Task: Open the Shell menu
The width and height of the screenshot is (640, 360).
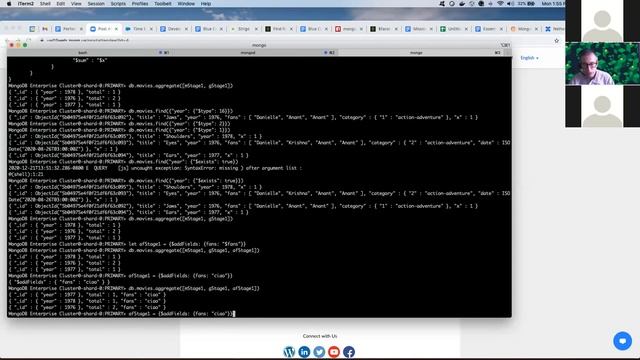Action: pos(45,4)
